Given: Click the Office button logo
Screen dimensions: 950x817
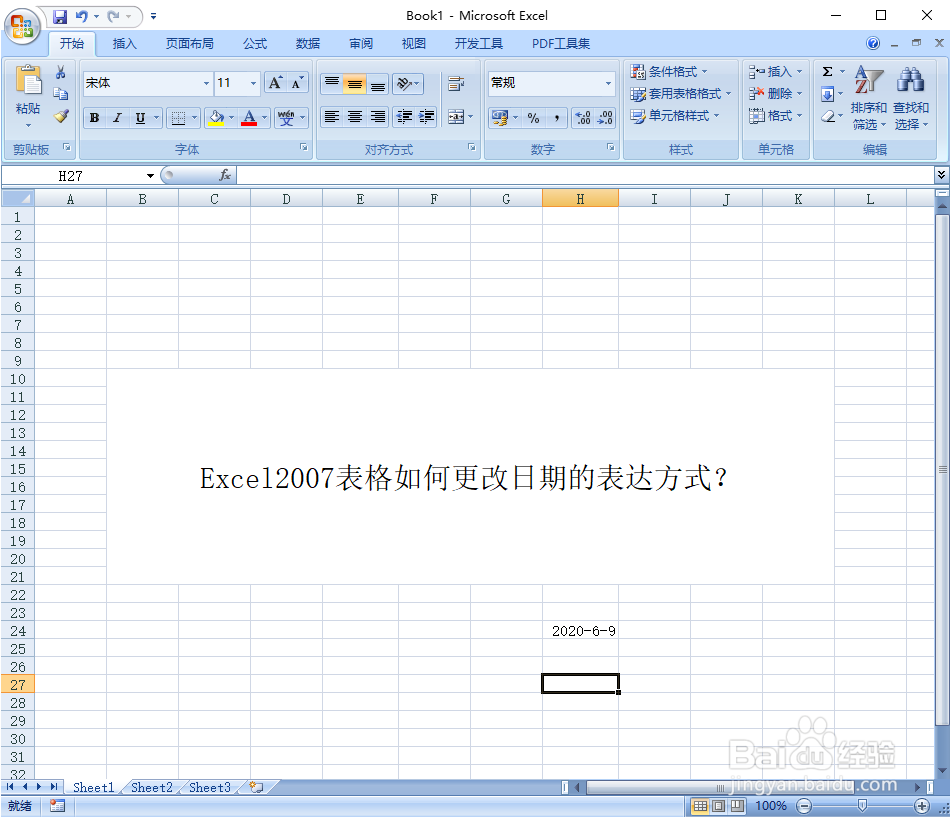Looking at the screenshot, I should click(x=22, y=26).
